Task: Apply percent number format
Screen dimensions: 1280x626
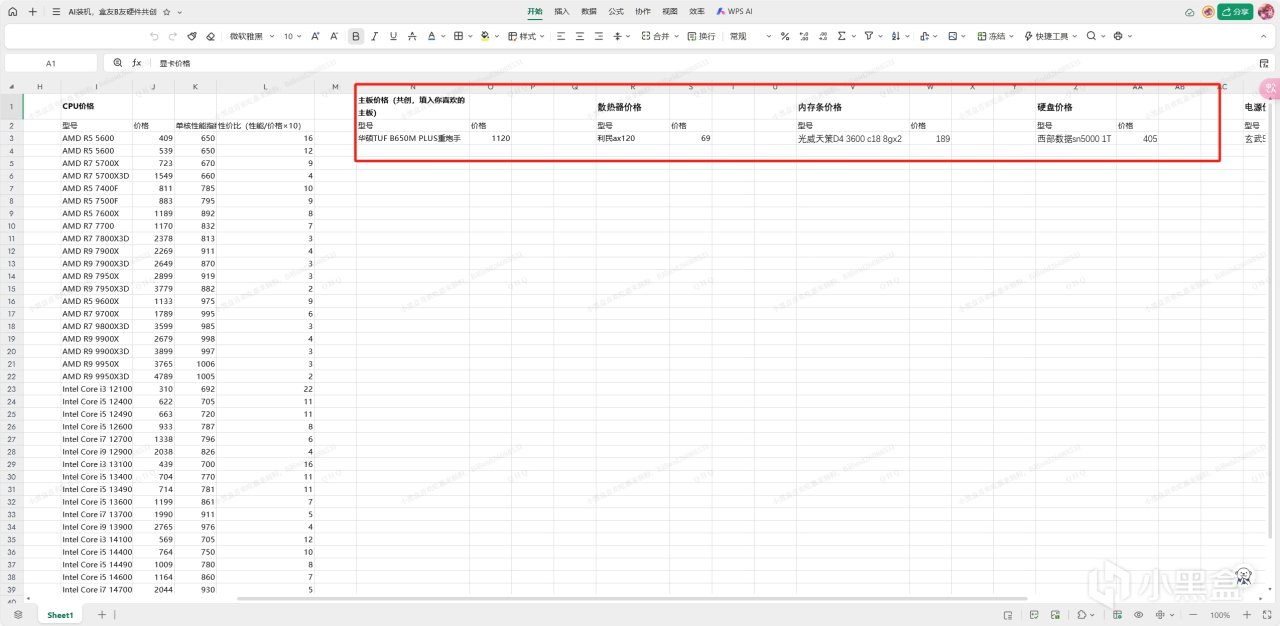Action: coord(785,36)
